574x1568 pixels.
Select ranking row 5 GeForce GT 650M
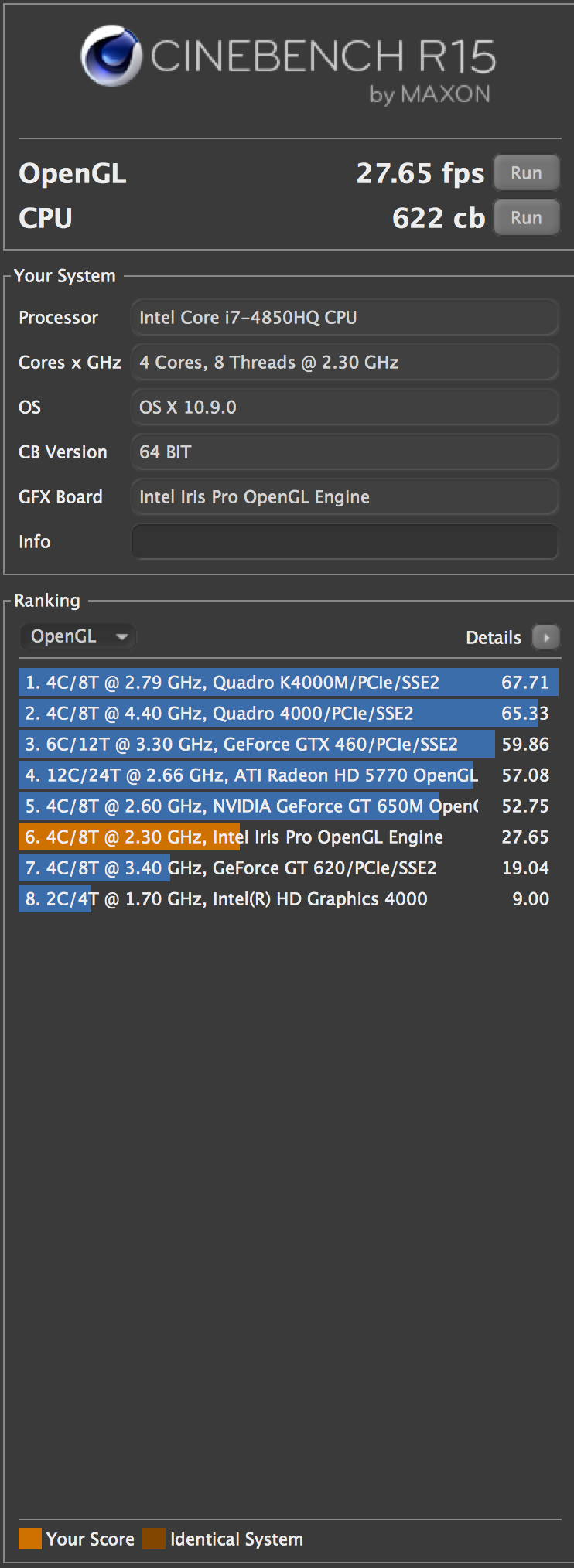tap(289, 806)
